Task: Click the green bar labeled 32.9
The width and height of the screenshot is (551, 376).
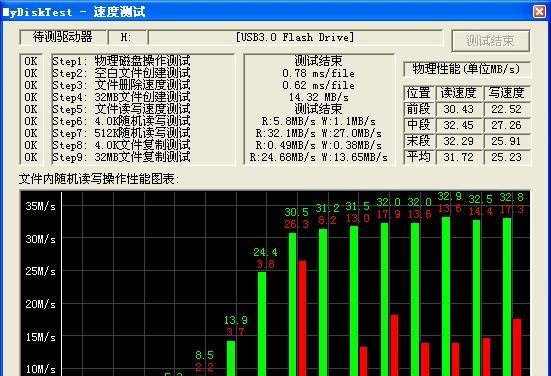Action: (x=446, y=296)
